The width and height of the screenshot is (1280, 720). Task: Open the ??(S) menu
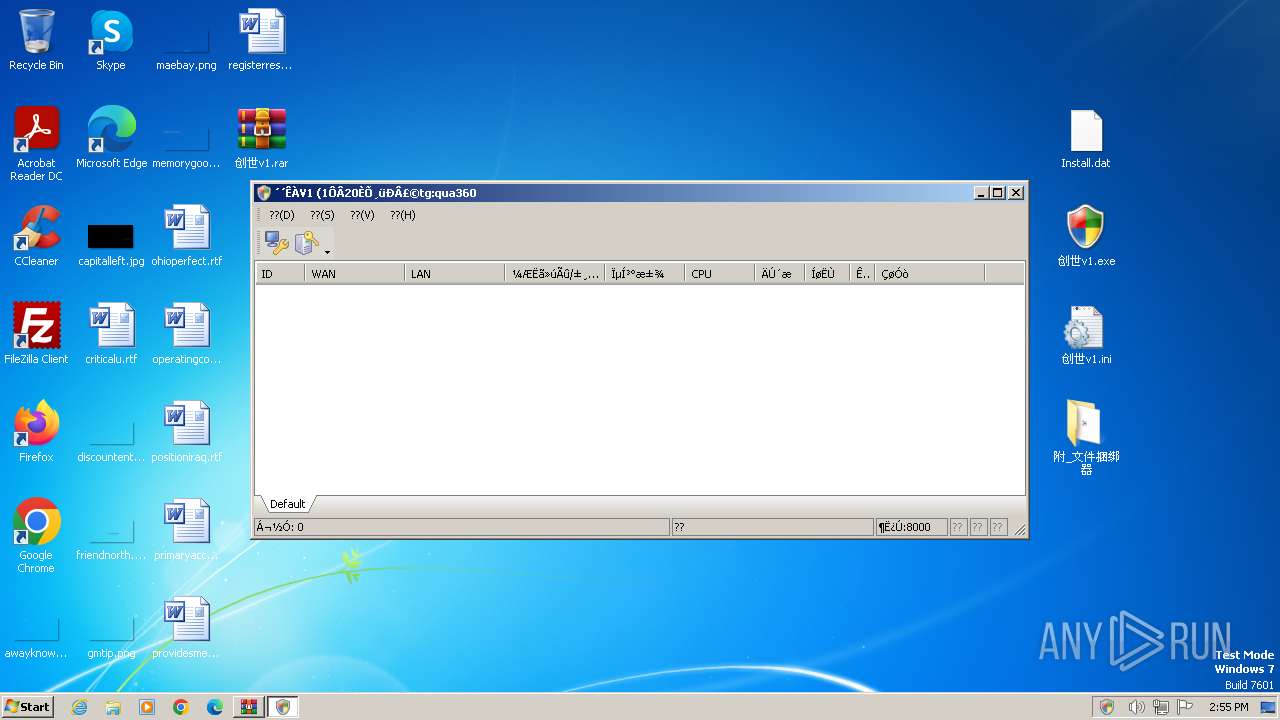[322, 215]
